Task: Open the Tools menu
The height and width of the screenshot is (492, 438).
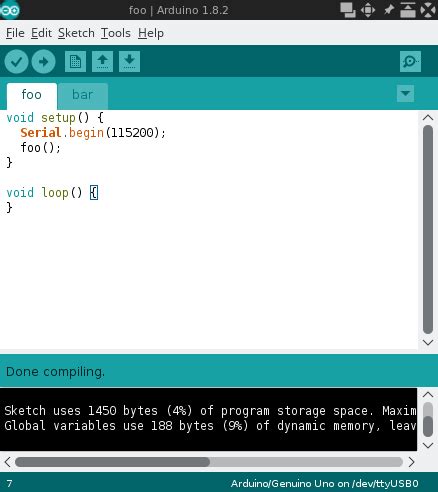Action: 116,33
